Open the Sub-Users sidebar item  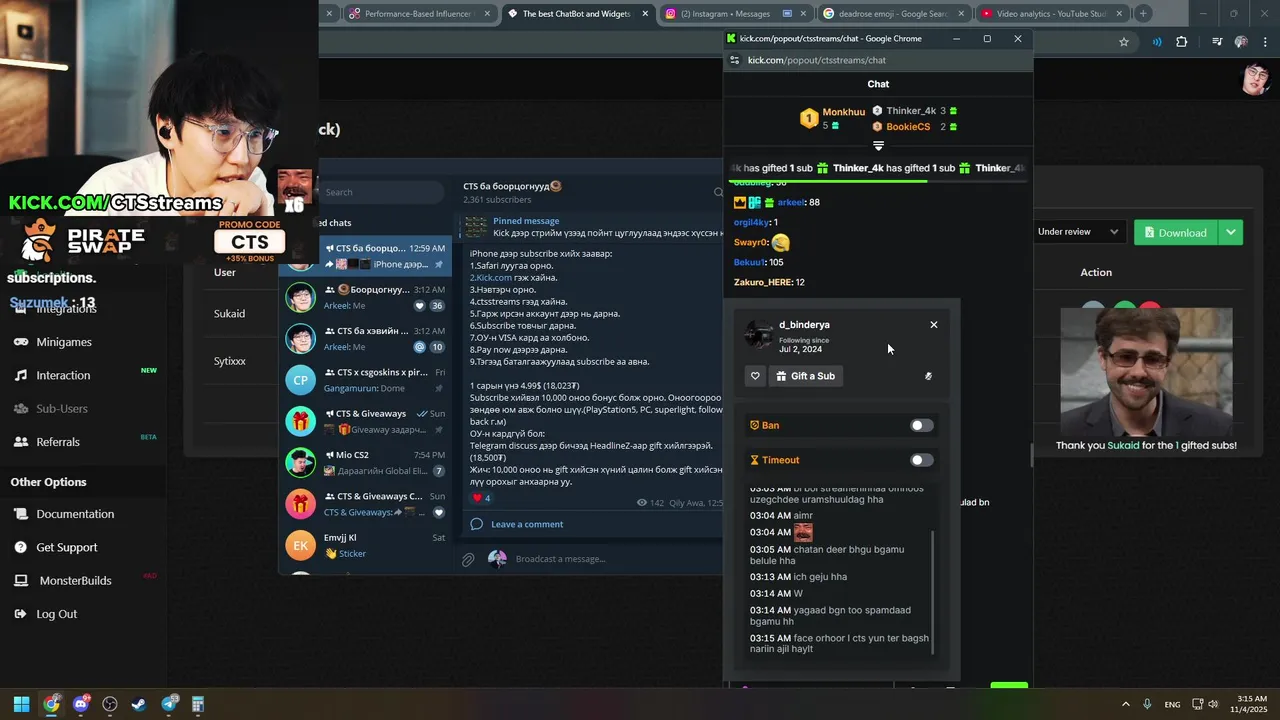pyautogui.click(x=62, y=408)
